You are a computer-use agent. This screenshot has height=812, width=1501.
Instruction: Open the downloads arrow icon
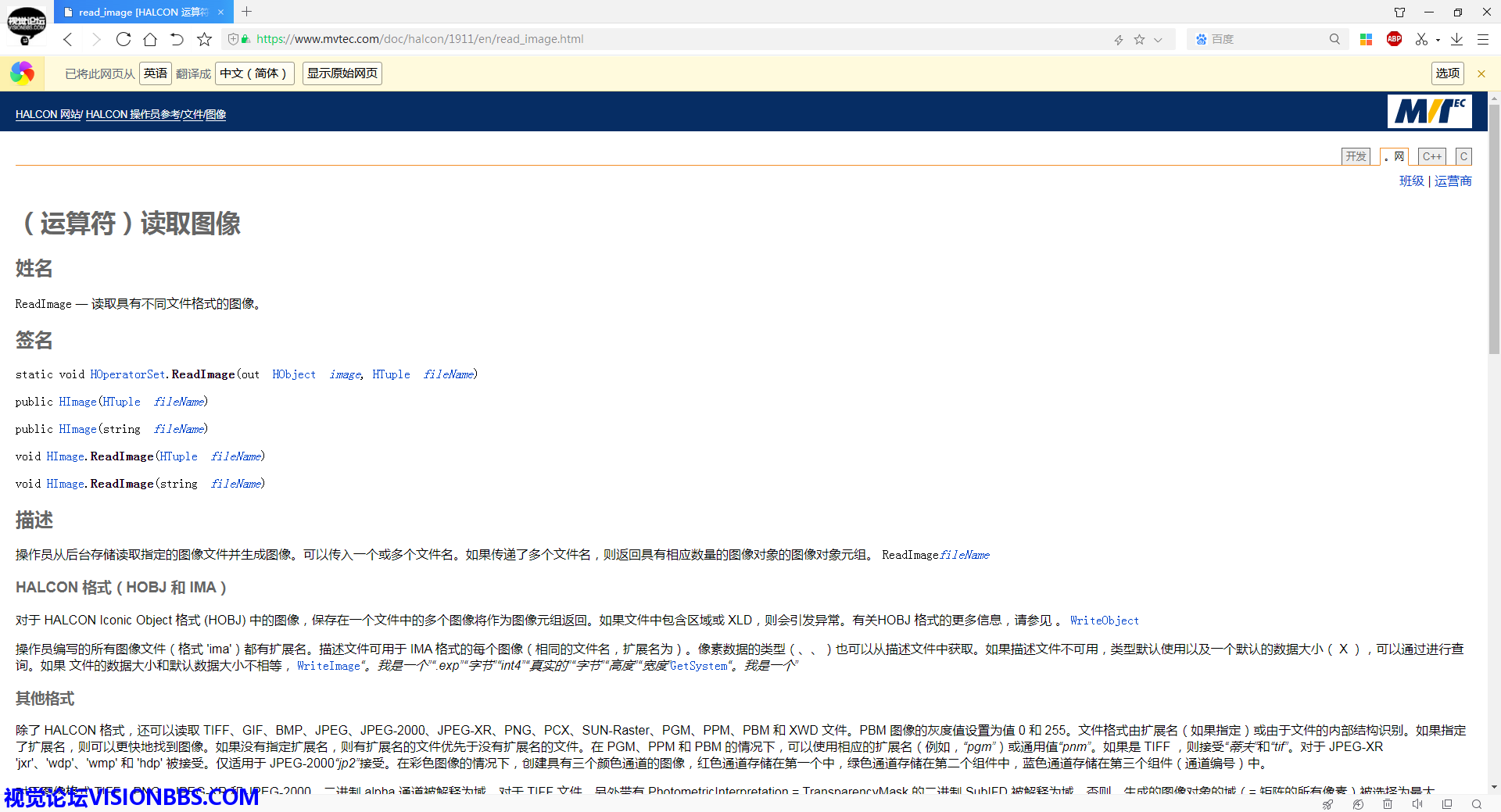pyautogui.click(x=1456, y=39)
